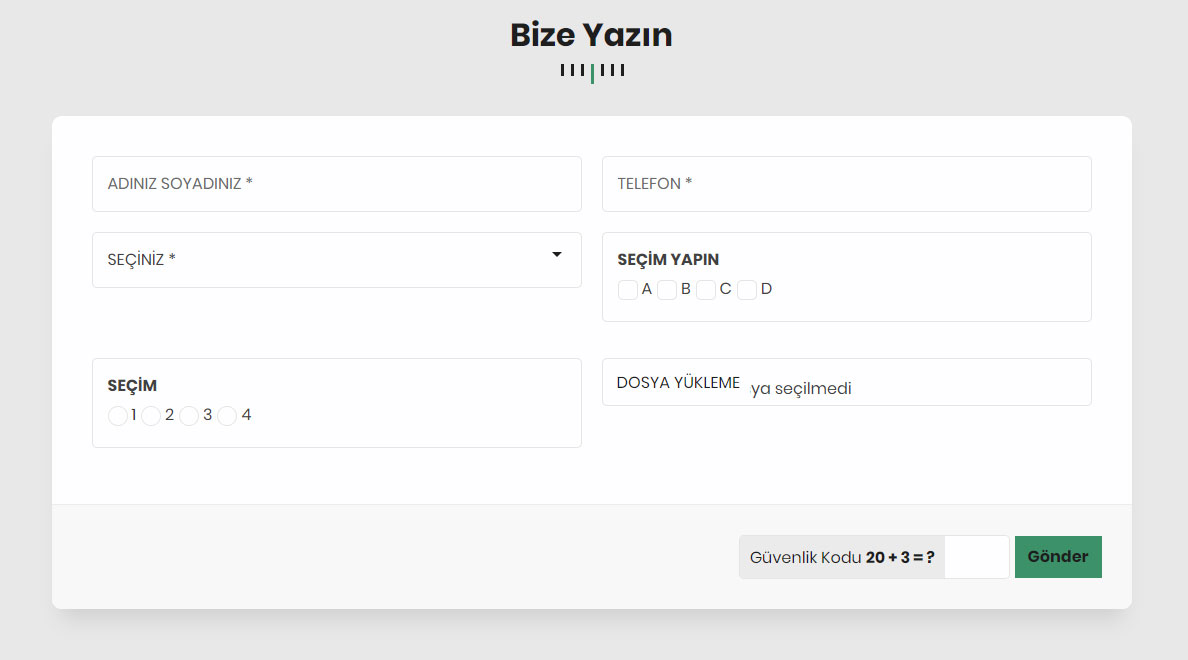This screenshot has height=660, width=1188.
Task: Click the SEÇİNİZ dropdown arrow
Action: [x=557, y=255]
